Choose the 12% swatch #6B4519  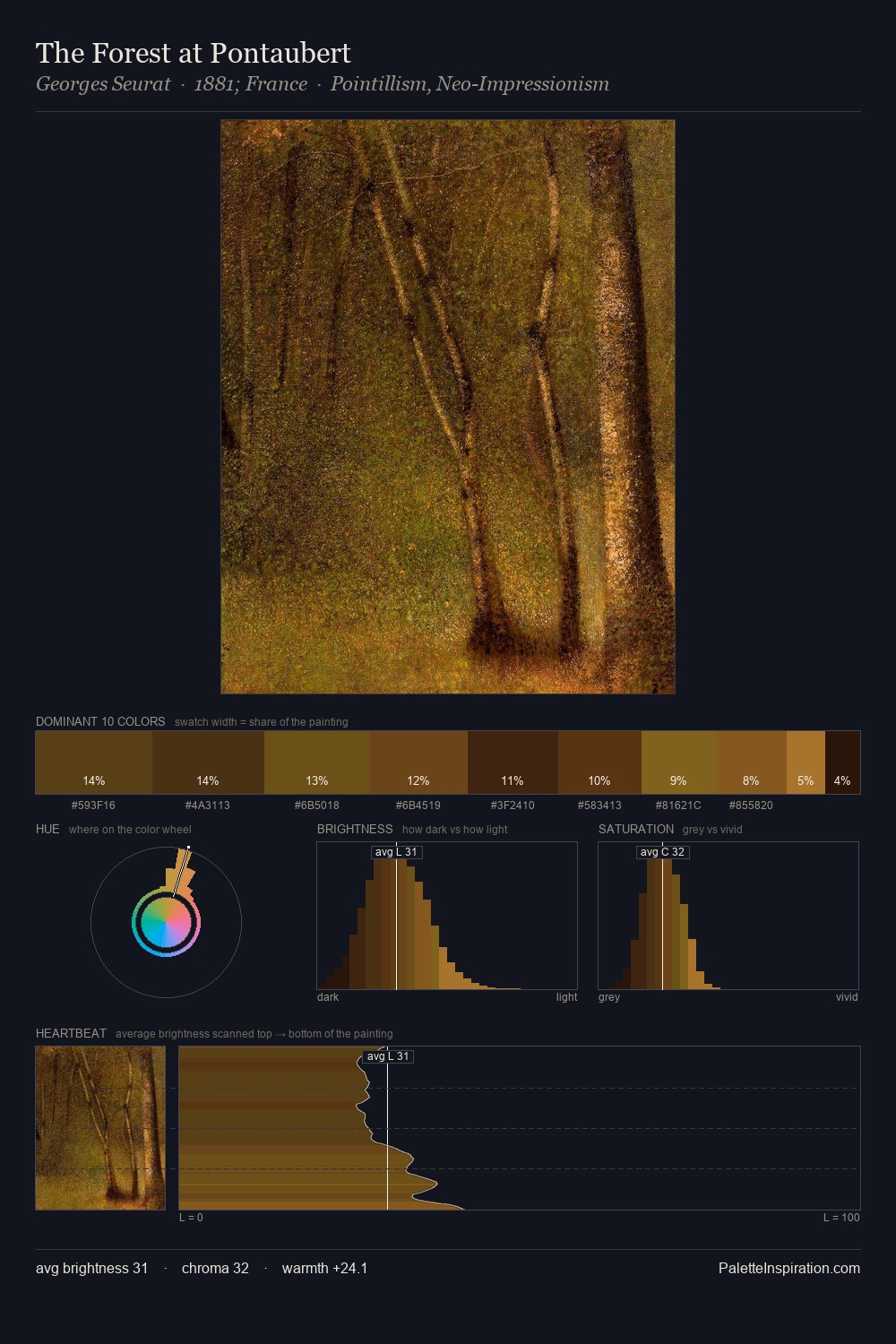click(418, 762)
